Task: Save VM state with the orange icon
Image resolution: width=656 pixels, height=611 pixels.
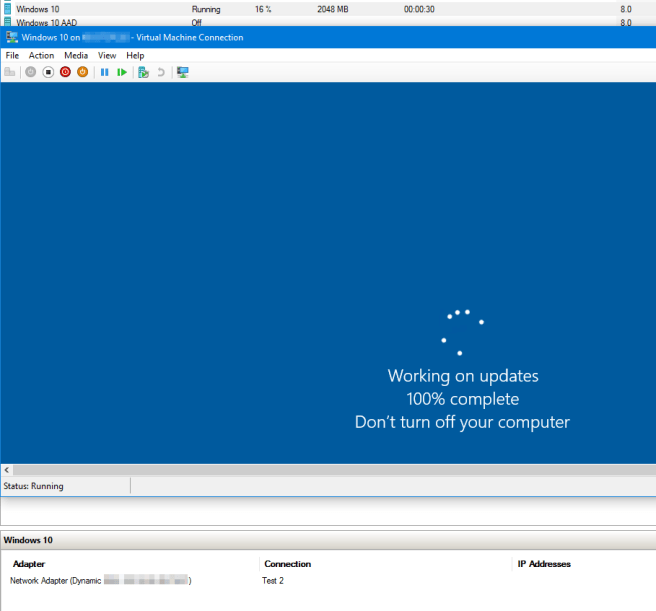Action: point(82,72)
